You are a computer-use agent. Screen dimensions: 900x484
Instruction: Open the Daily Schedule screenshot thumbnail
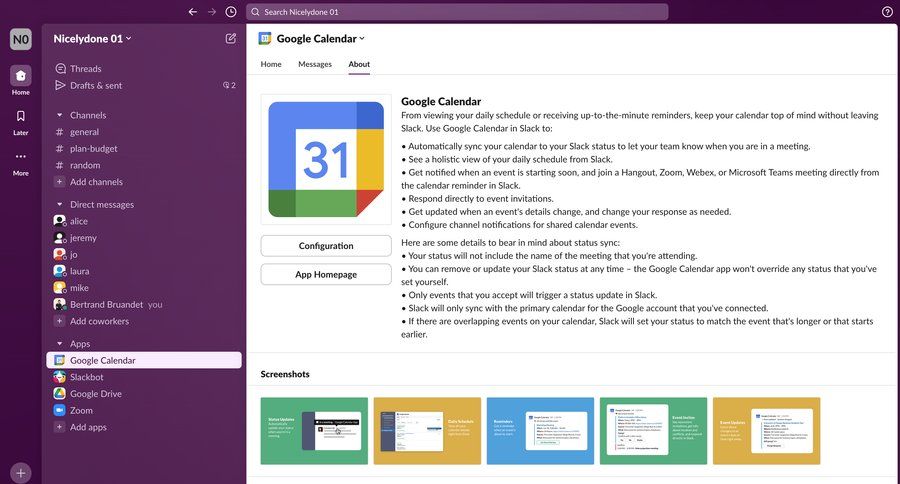(x=427, y=431)
